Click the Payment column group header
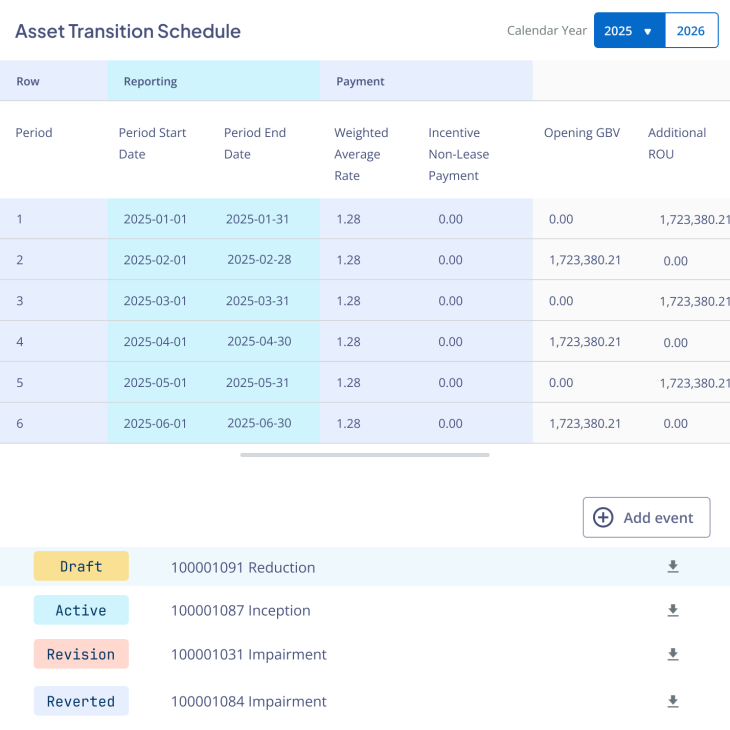This screenshot has width=730, height=730. (x=426, y=81)
